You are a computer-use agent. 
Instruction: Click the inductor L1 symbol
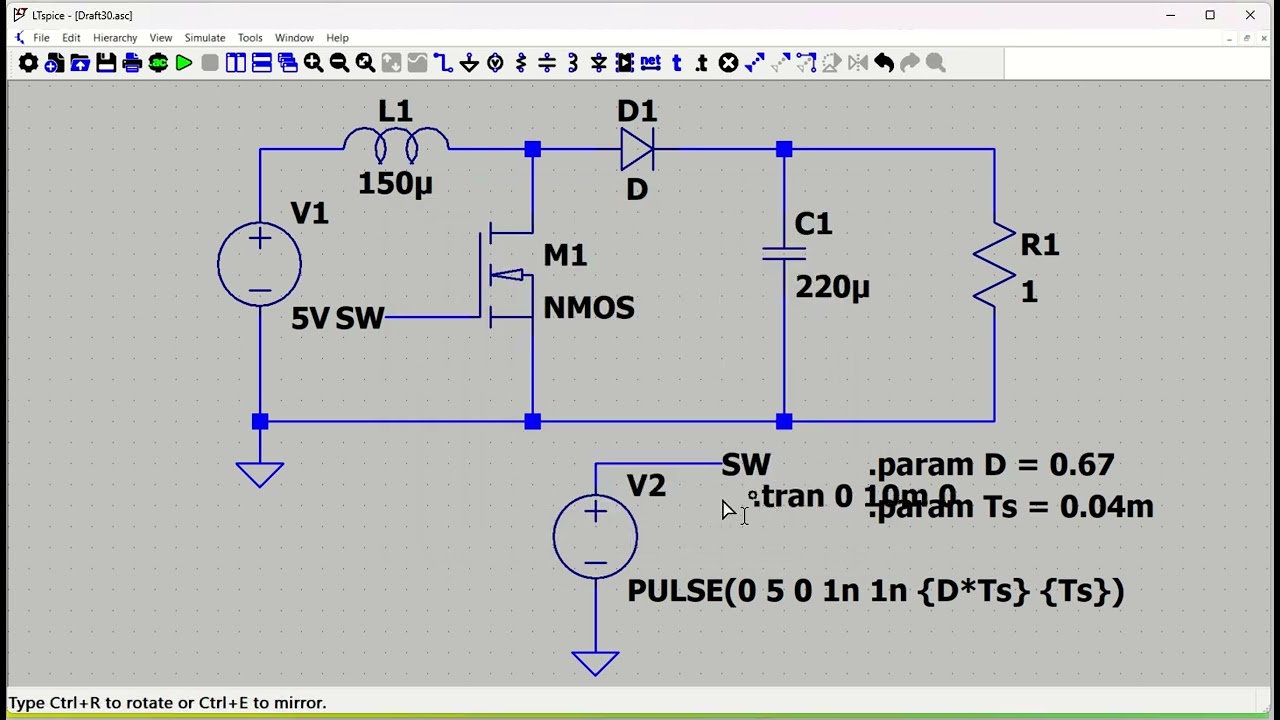click(x=396, y=146)
